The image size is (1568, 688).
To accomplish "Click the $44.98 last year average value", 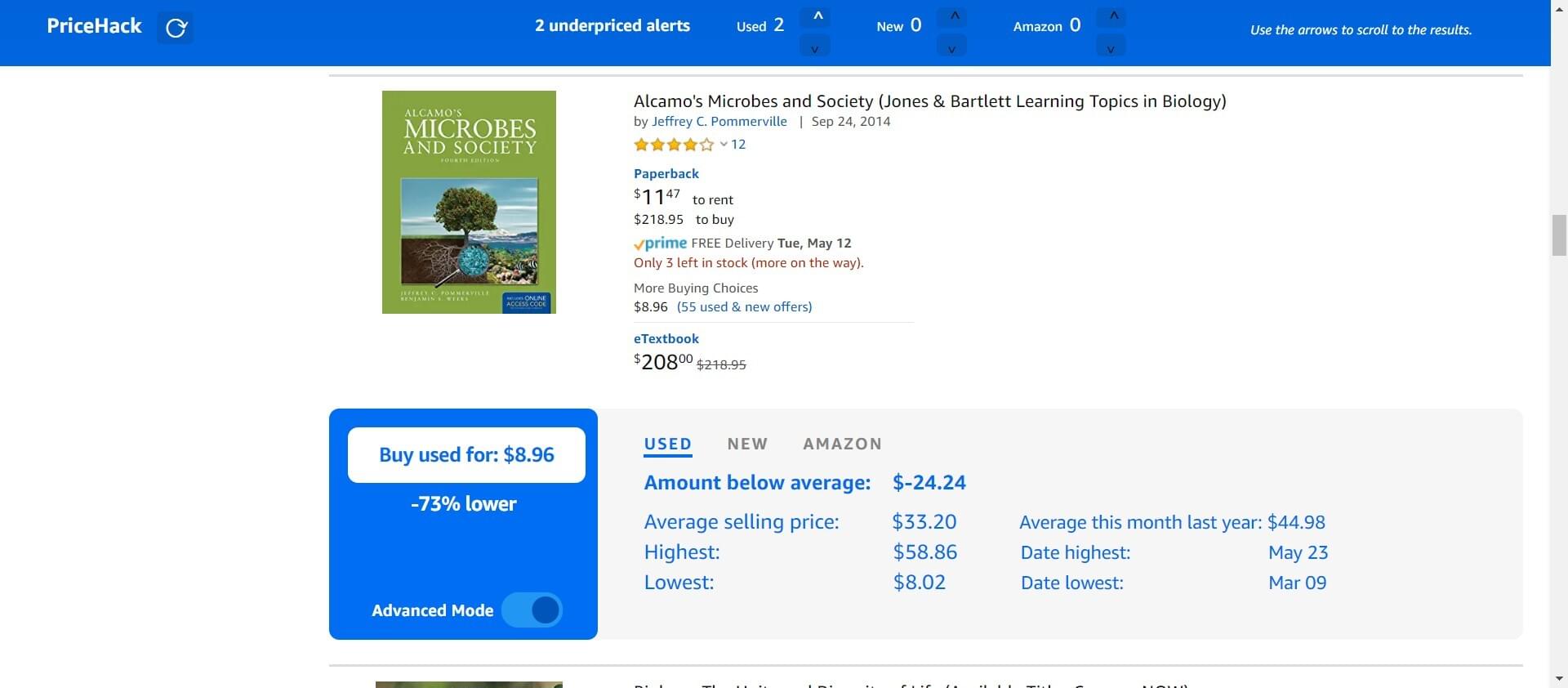I will (x=1297, y=523).
